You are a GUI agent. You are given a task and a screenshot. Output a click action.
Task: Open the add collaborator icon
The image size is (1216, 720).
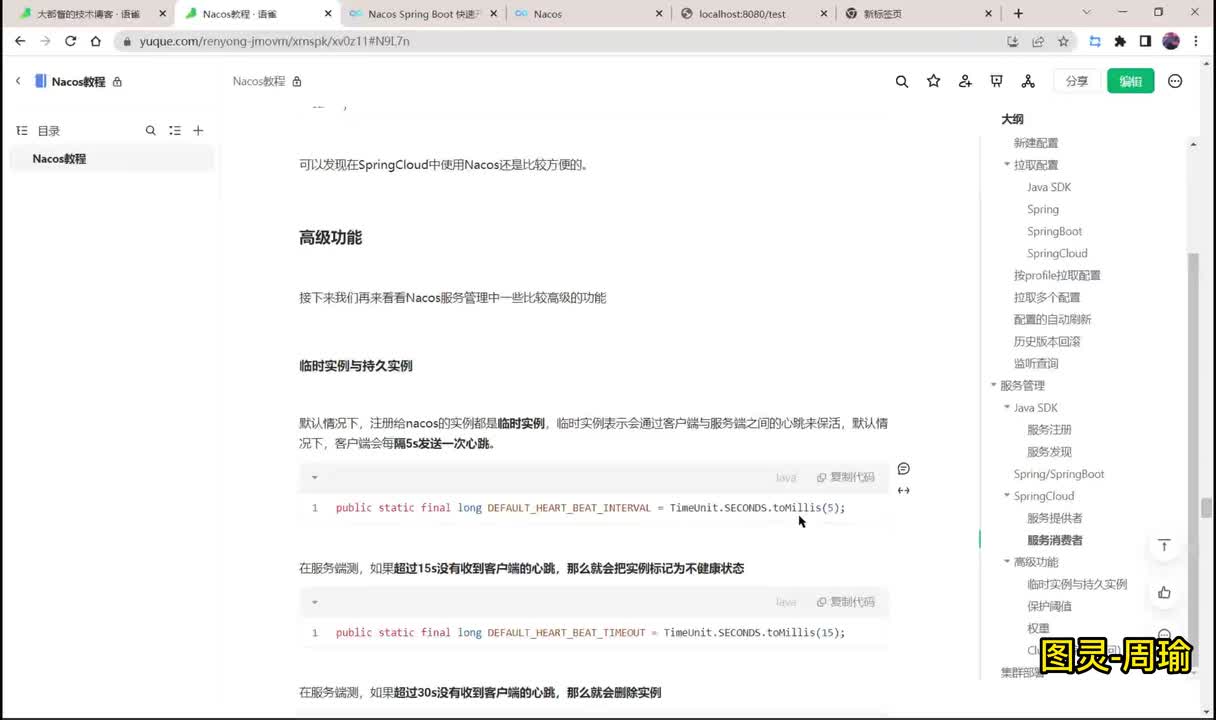965,81
